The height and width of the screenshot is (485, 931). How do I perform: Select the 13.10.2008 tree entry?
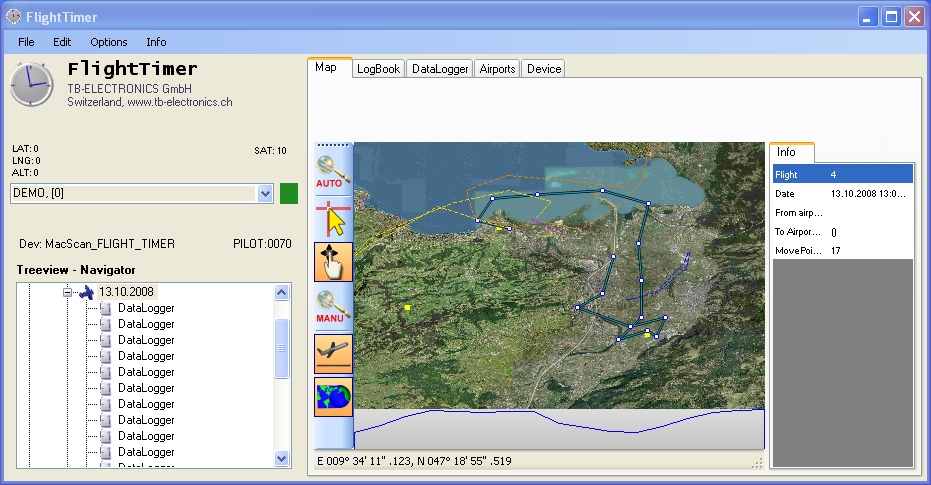point(126,291)
